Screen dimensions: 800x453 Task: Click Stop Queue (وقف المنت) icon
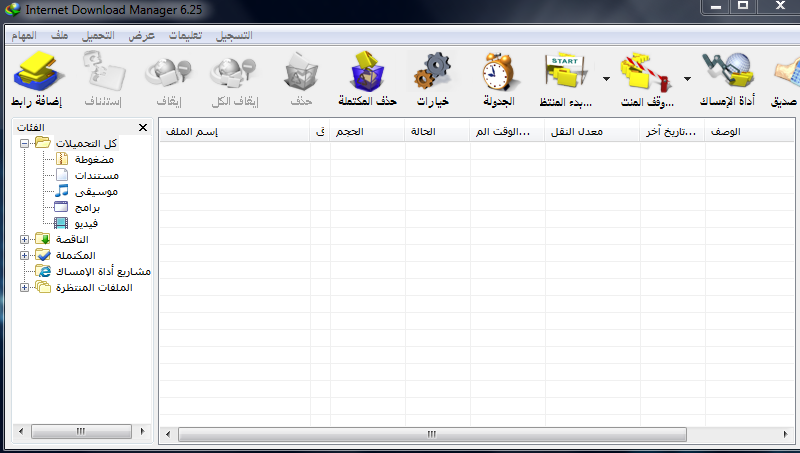[646, 72]
